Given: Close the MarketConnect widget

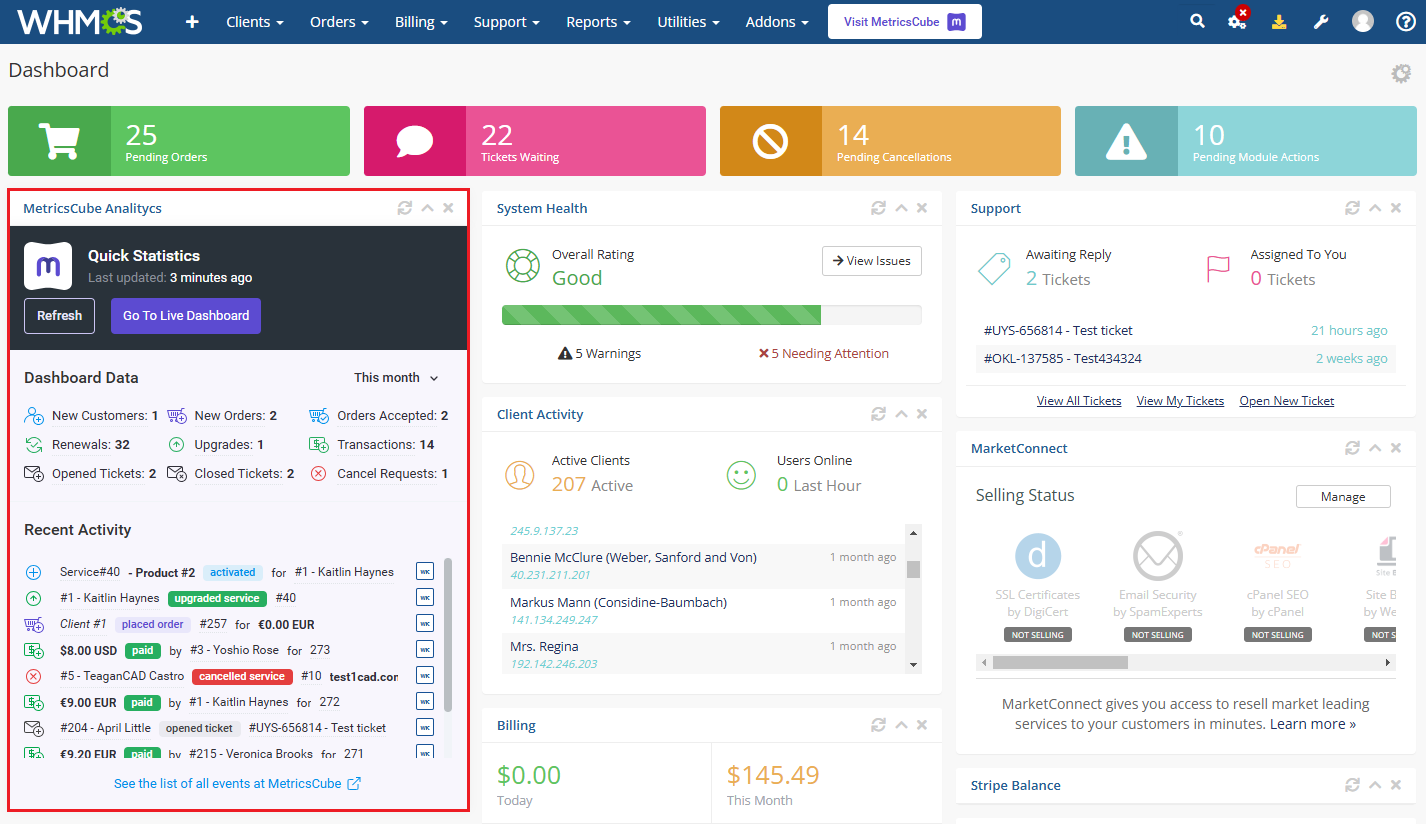Looking at the screenshot, I should tap(1396, 448).
